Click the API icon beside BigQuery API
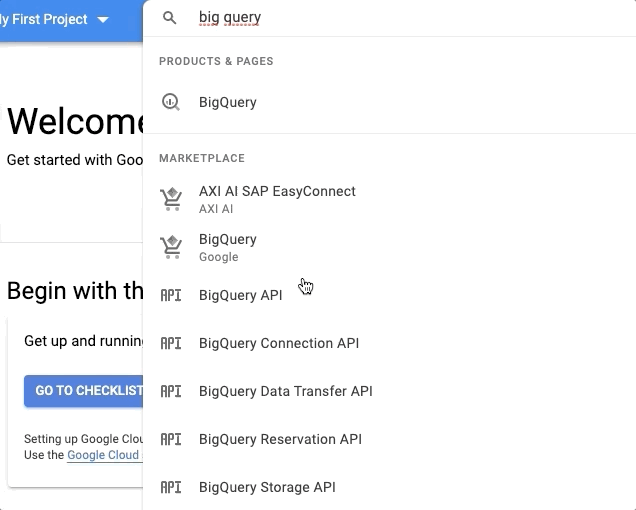The image size is (636, 510). (171, 295)
